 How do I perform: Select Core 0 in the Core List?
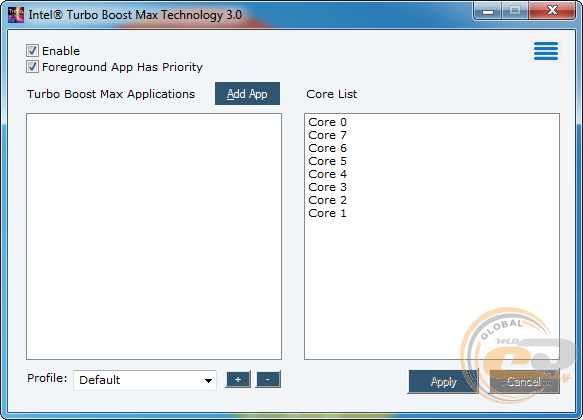point(327,122)
